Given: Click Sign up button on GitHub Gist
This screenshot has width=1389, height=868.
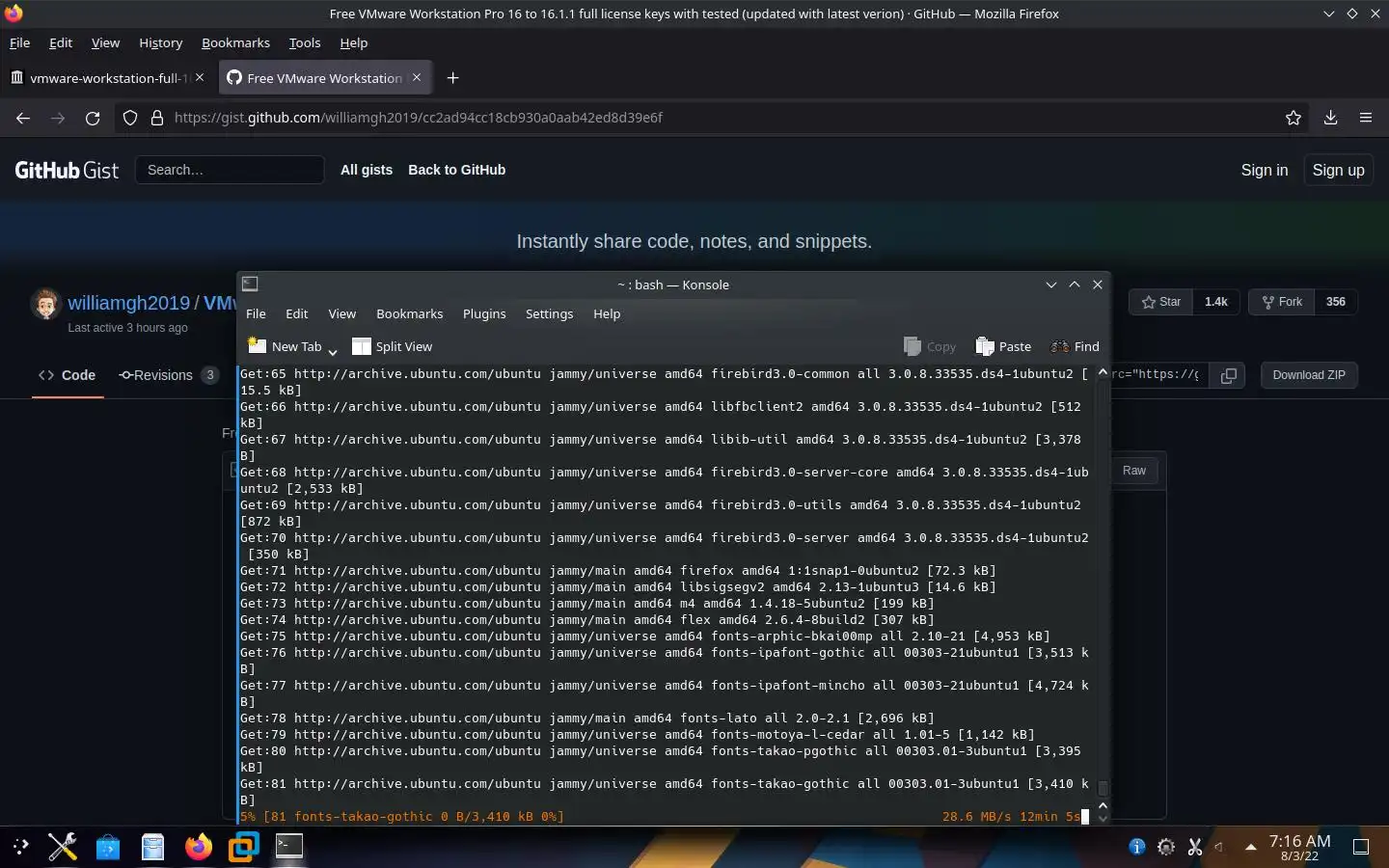Looking at the screenshot, I should [x=1339, y=170].
